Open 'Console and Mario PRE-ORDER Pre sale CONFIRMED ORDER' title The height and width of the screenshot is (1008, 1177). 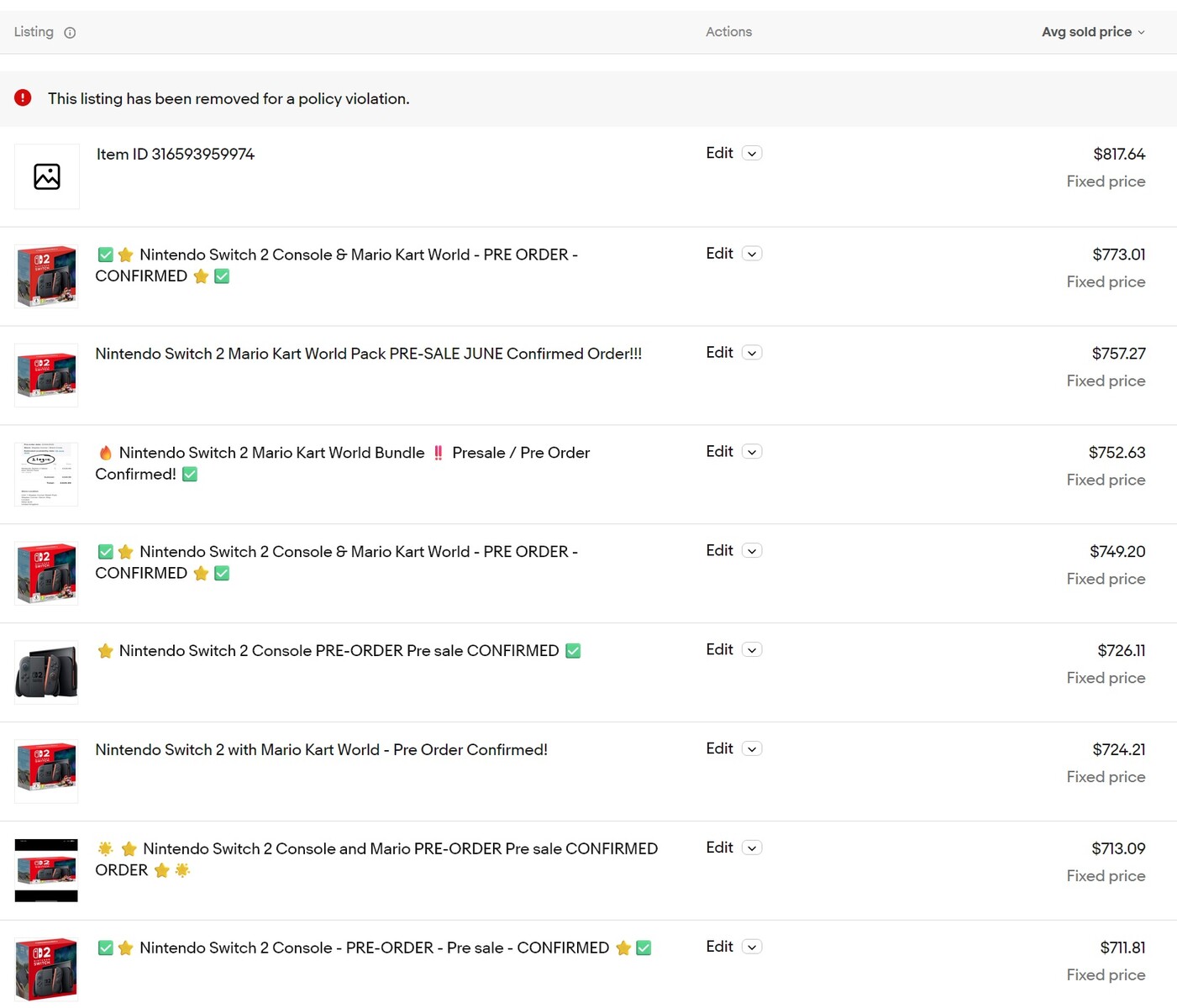click(376, 860)
